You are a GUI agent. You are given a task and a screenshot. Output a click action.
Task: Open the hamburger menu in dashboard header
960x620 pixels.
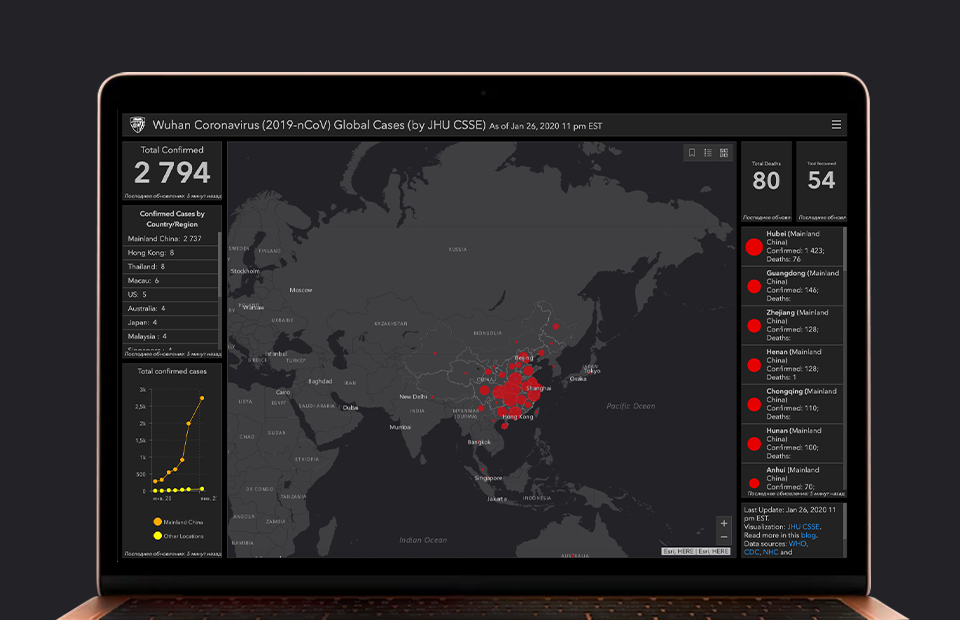[x=836, y=125]
